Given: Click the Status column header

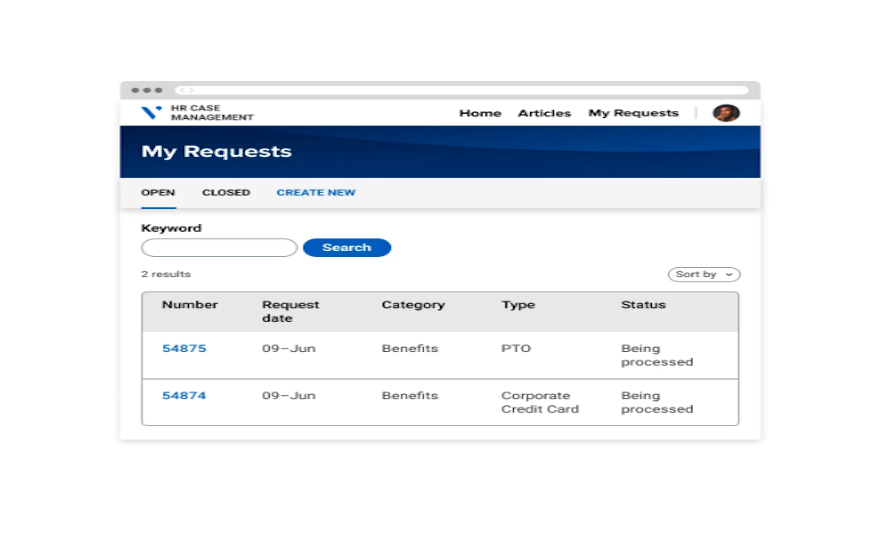Looking at the screenshot, I should click(x=643, y=305).
